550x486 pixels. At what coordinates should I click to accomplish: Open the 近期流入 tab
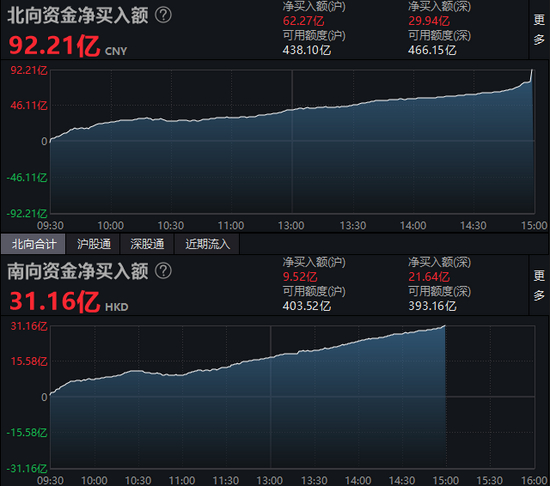(x=207, y=244)
